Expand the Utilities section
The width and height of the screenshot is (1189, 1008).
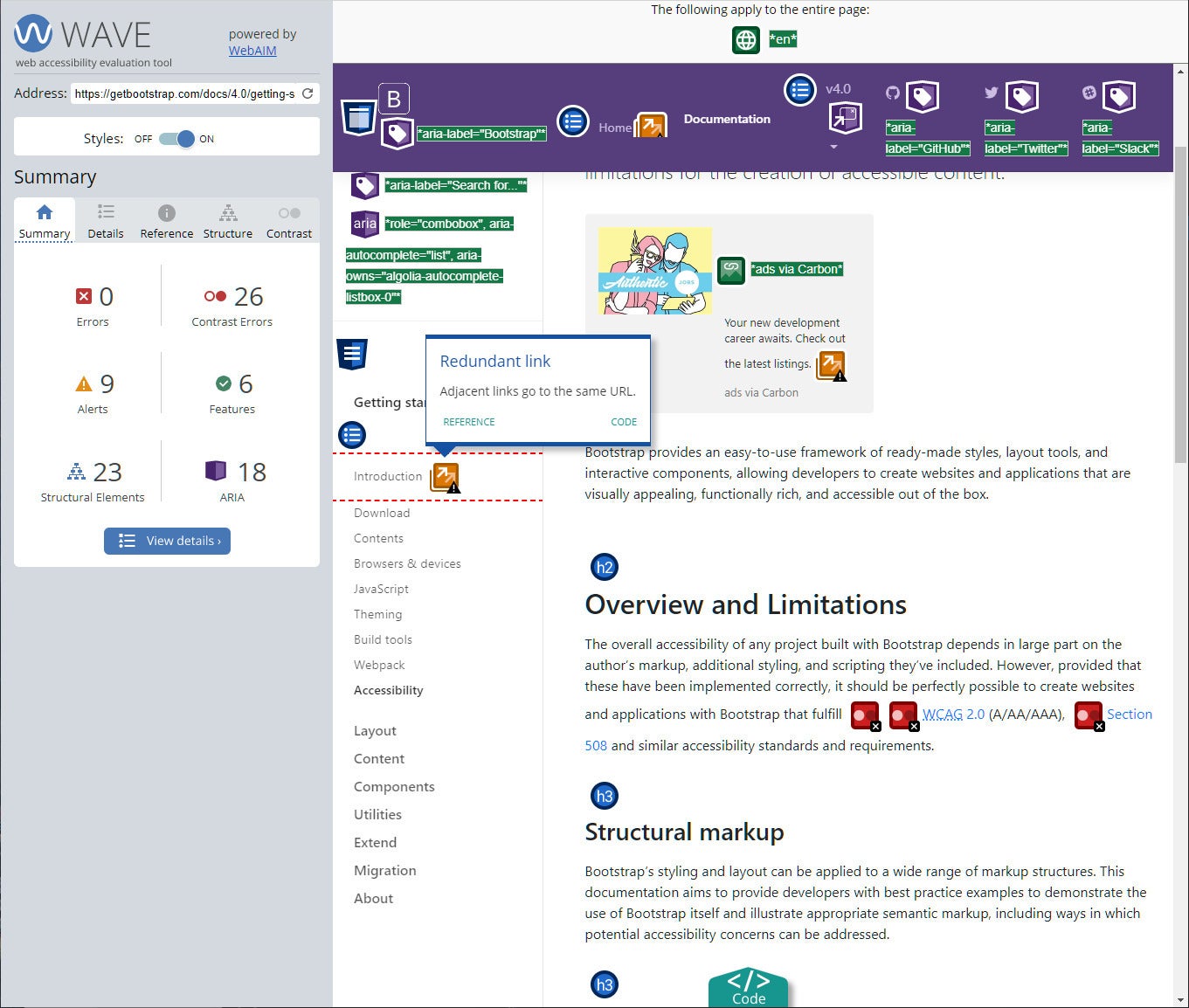[377, 815]
